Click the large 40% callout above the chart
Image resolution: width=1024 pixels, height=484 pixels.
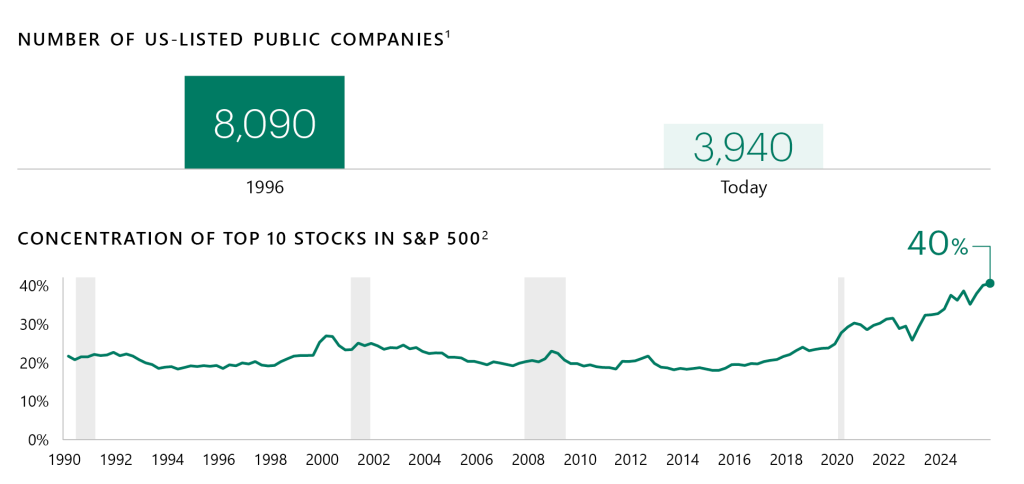(937, 243)
